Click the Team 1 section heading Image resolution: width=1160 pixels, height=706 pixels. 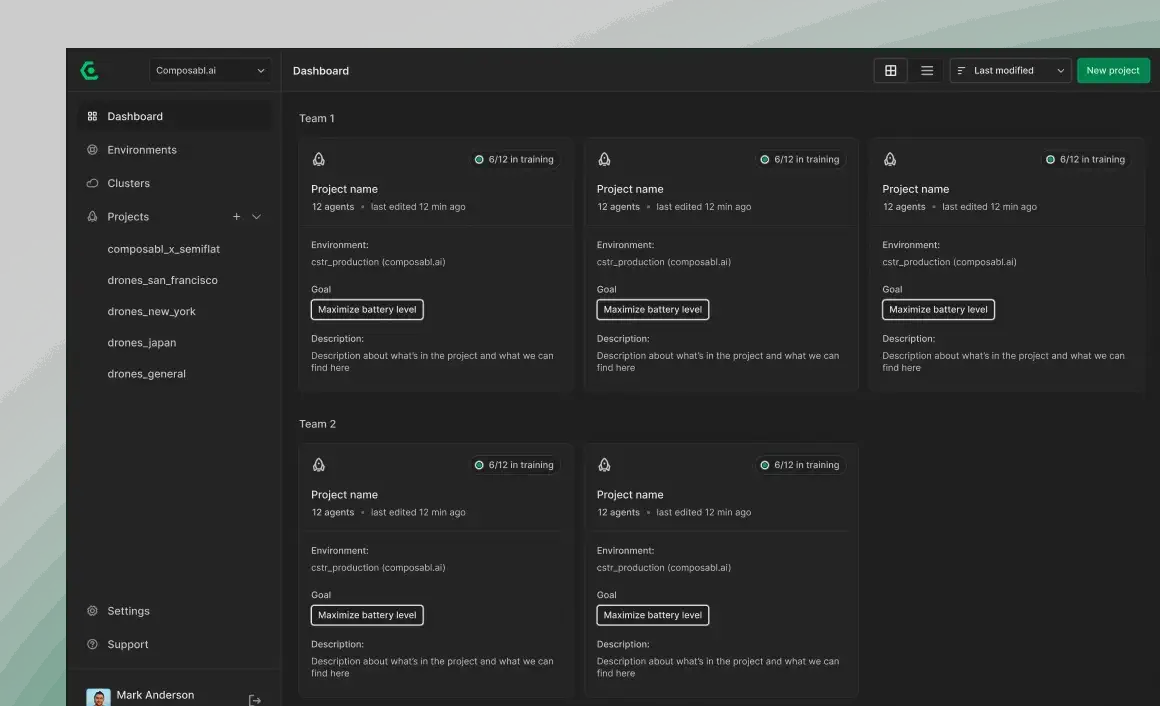tap(317, 118)
